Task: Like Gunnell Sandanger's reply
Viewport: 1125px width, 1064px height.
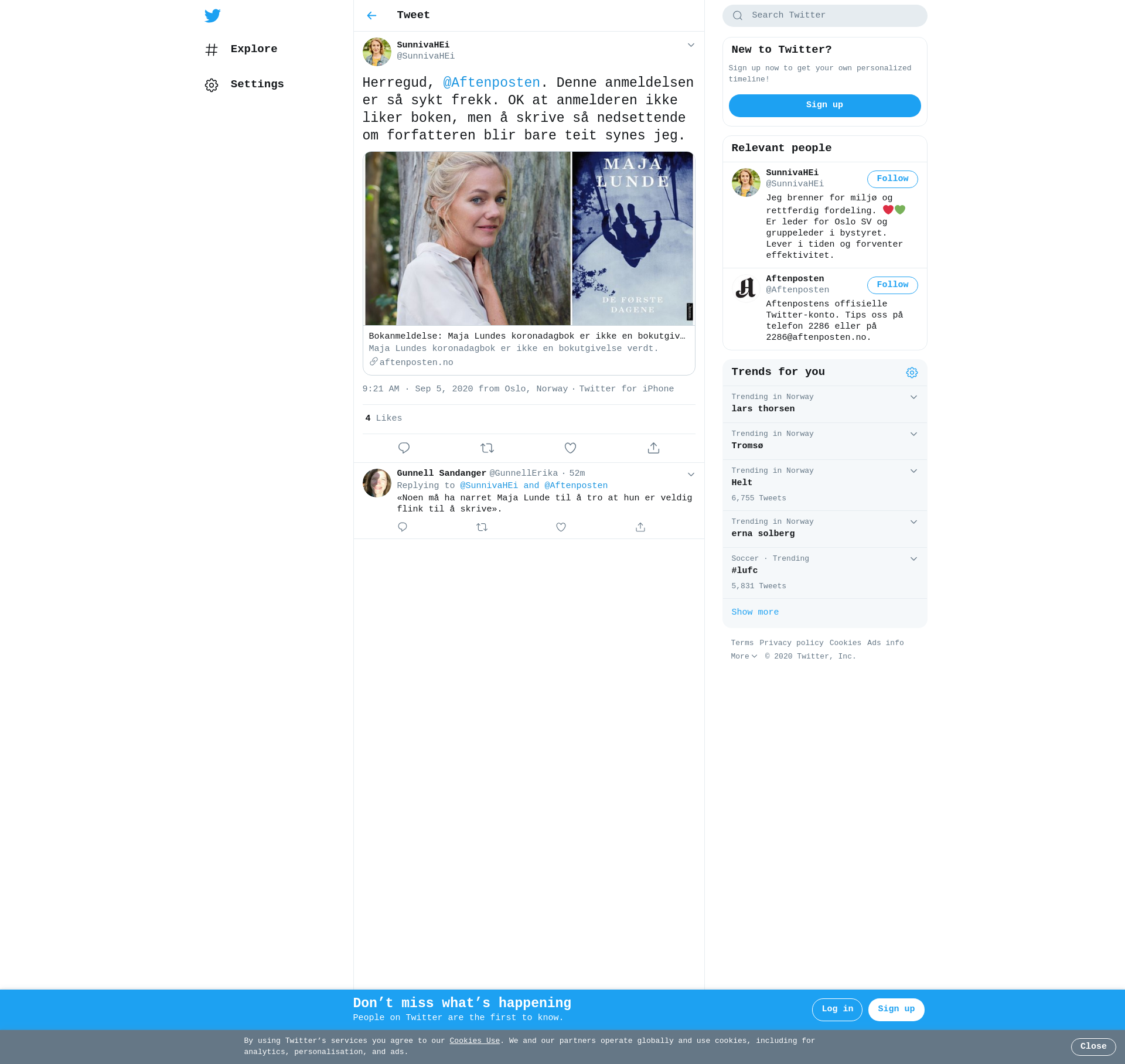Action: pos(561,527)
